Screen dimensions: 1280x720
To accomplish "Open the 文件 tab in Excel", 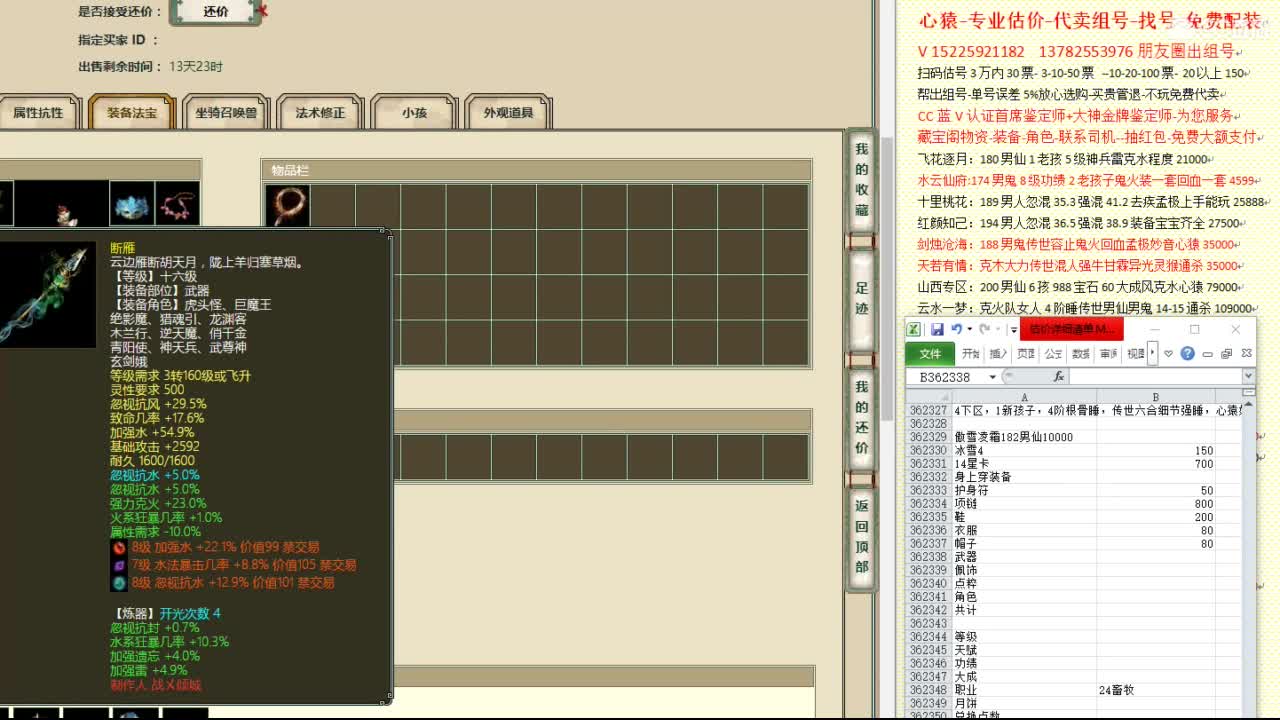I will point(930,353).
